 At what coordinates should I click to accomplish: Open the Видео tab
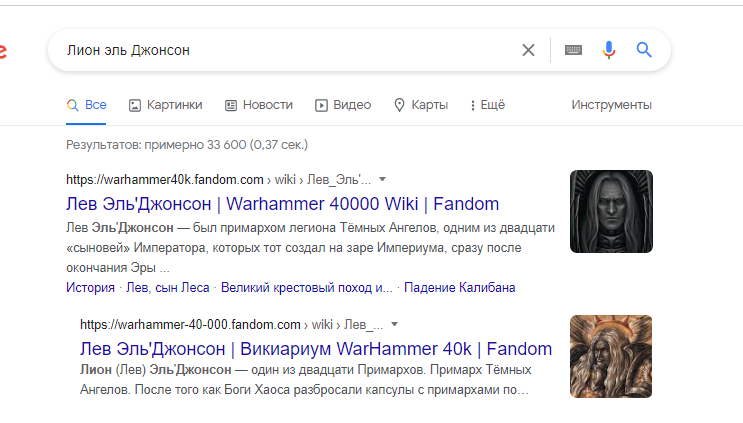(343, 105)
